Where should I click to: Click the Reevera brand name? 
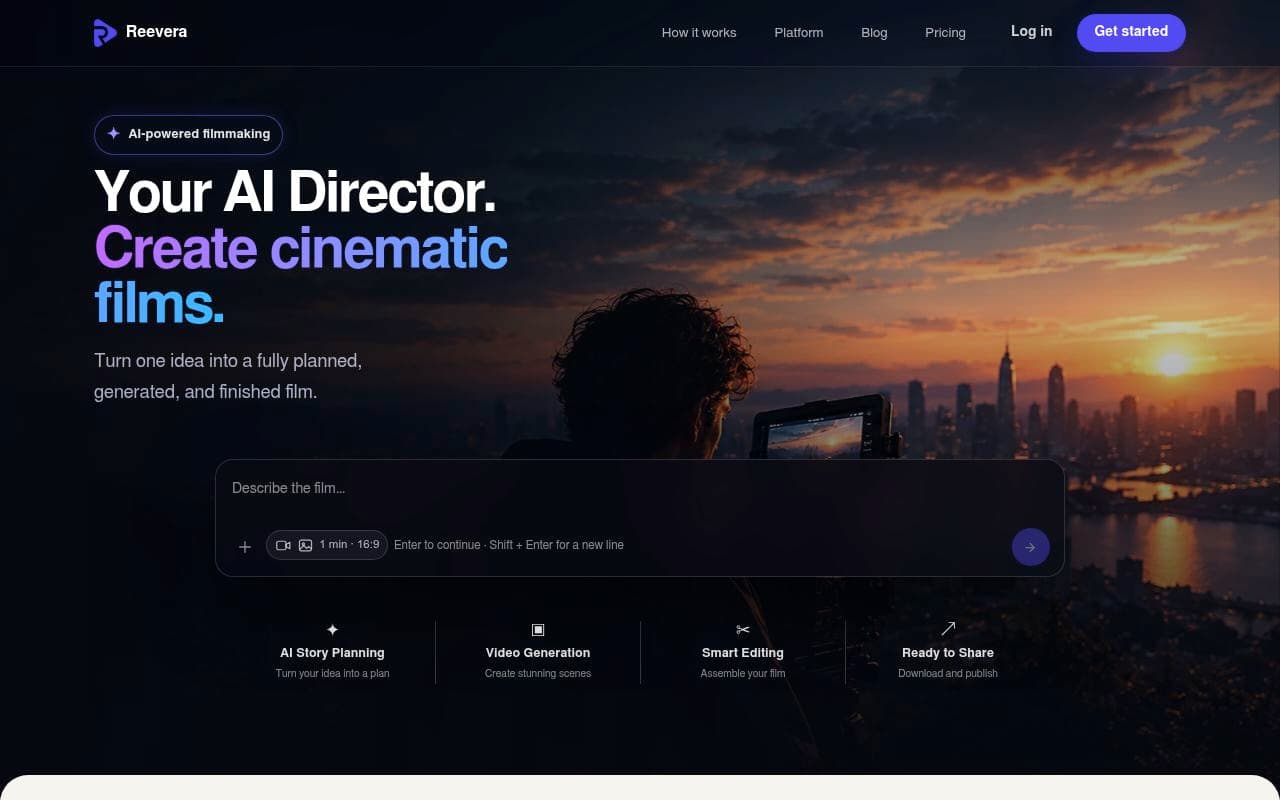coord(156,32)
